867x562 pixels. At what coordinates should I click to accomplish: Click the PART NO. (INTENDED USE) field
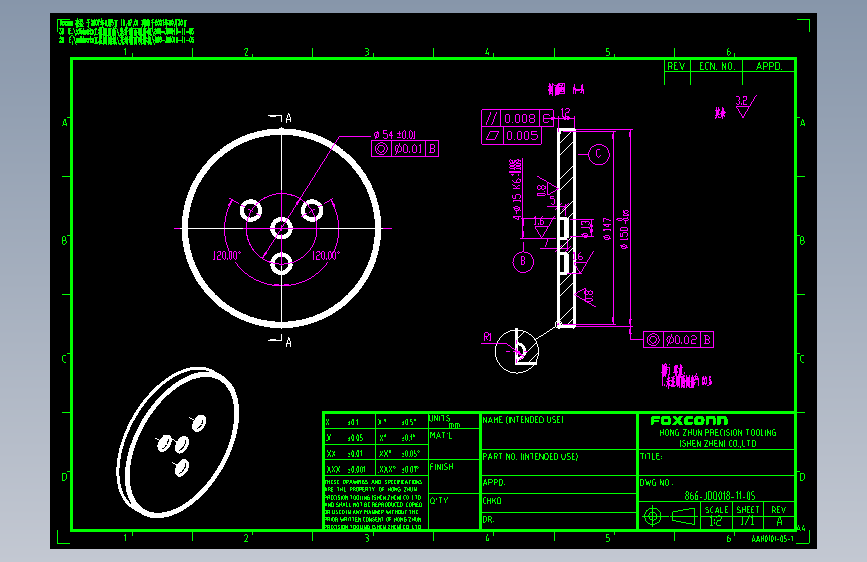(x=558, y=462)
